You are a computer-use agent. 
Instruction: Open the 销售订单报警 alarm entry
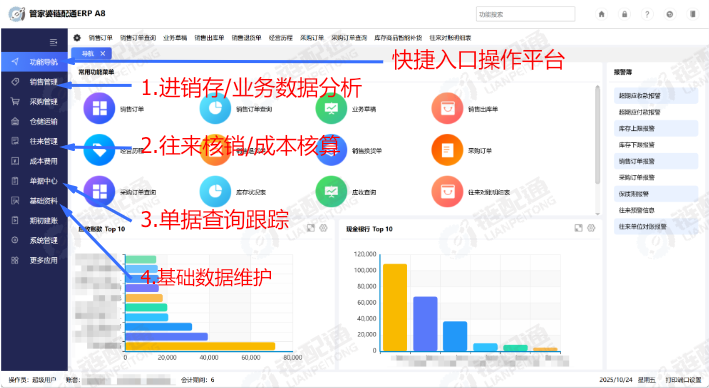(656, 161)
